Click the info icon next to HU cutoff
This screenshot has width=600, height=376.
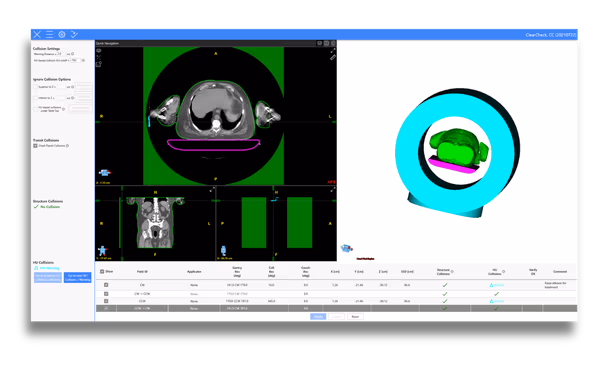click(x=83, y=60)
